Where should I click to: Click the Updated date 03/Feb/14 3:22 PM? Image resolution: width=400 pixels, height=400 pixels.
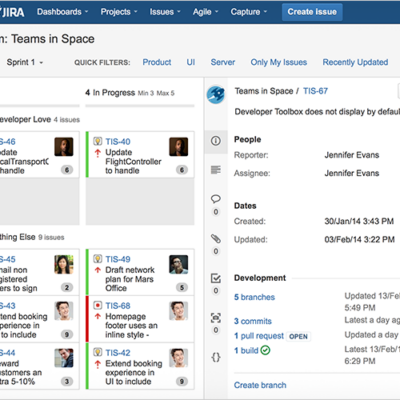pos(359,239)
